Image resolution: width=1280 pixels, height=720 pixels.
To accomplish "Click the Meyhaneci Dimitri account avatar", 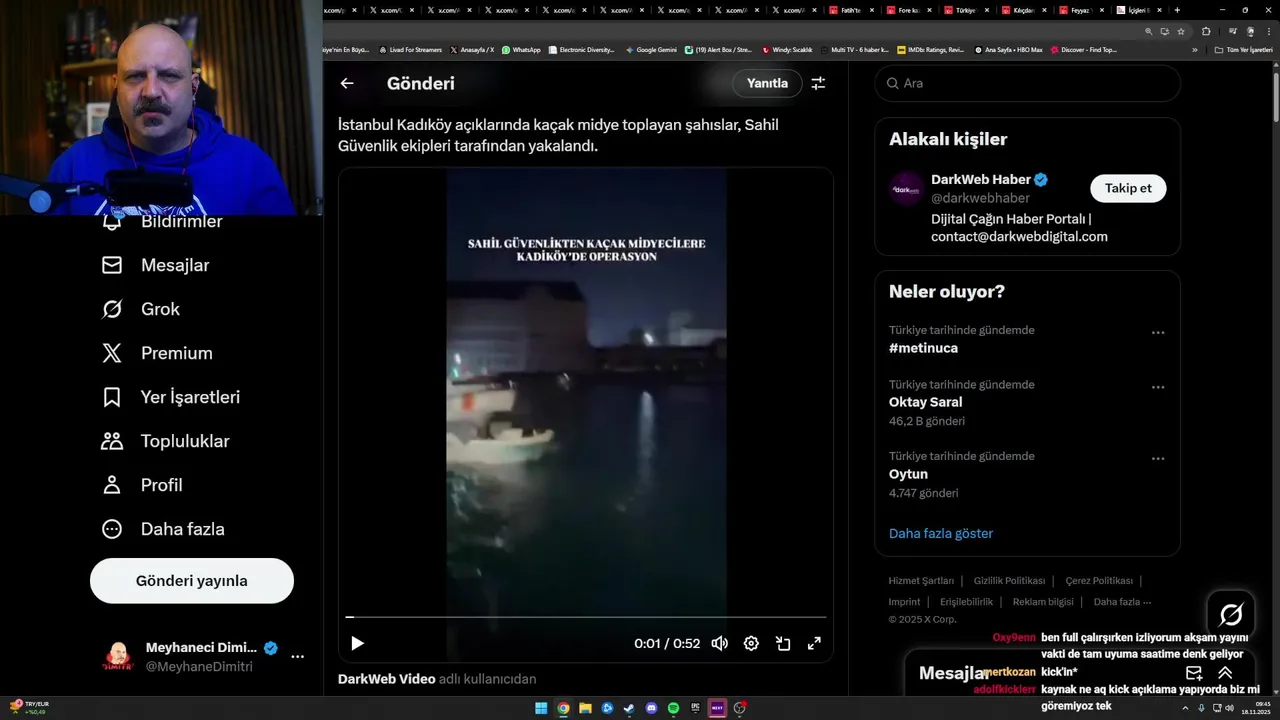I will [x=118, y=657].
